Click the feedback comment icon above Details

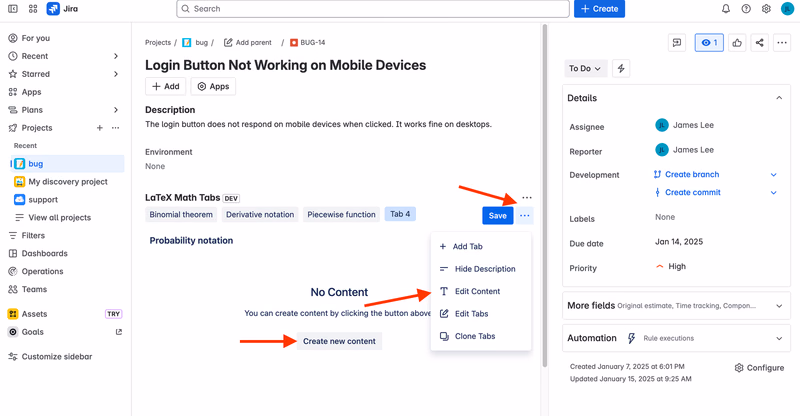click(677, 43)
